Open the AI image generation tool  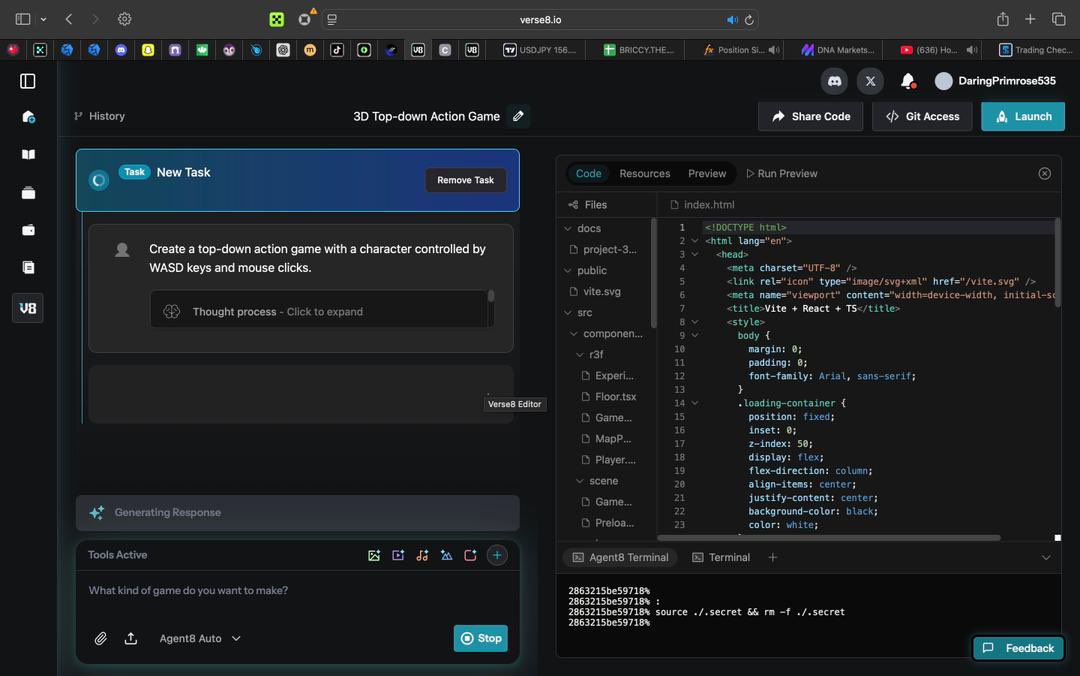(374, 554)
